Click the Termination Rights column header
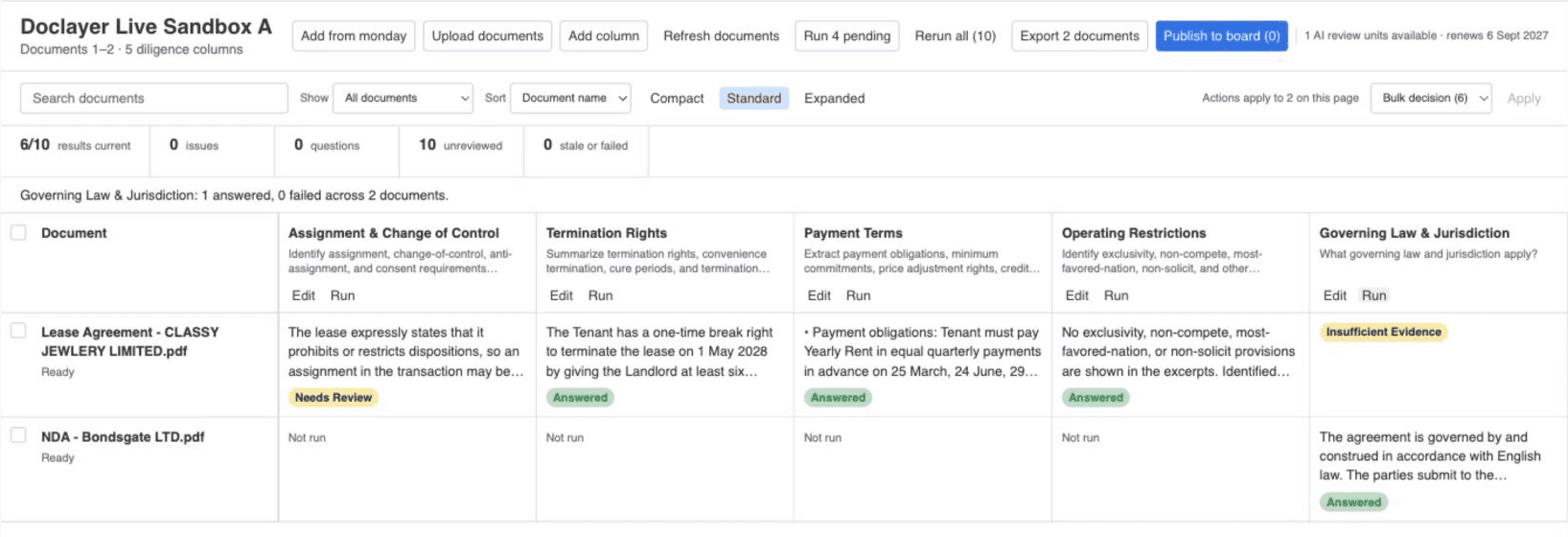Image resolution: width=1568 pixels, height=537 pixels. point(607,233)
